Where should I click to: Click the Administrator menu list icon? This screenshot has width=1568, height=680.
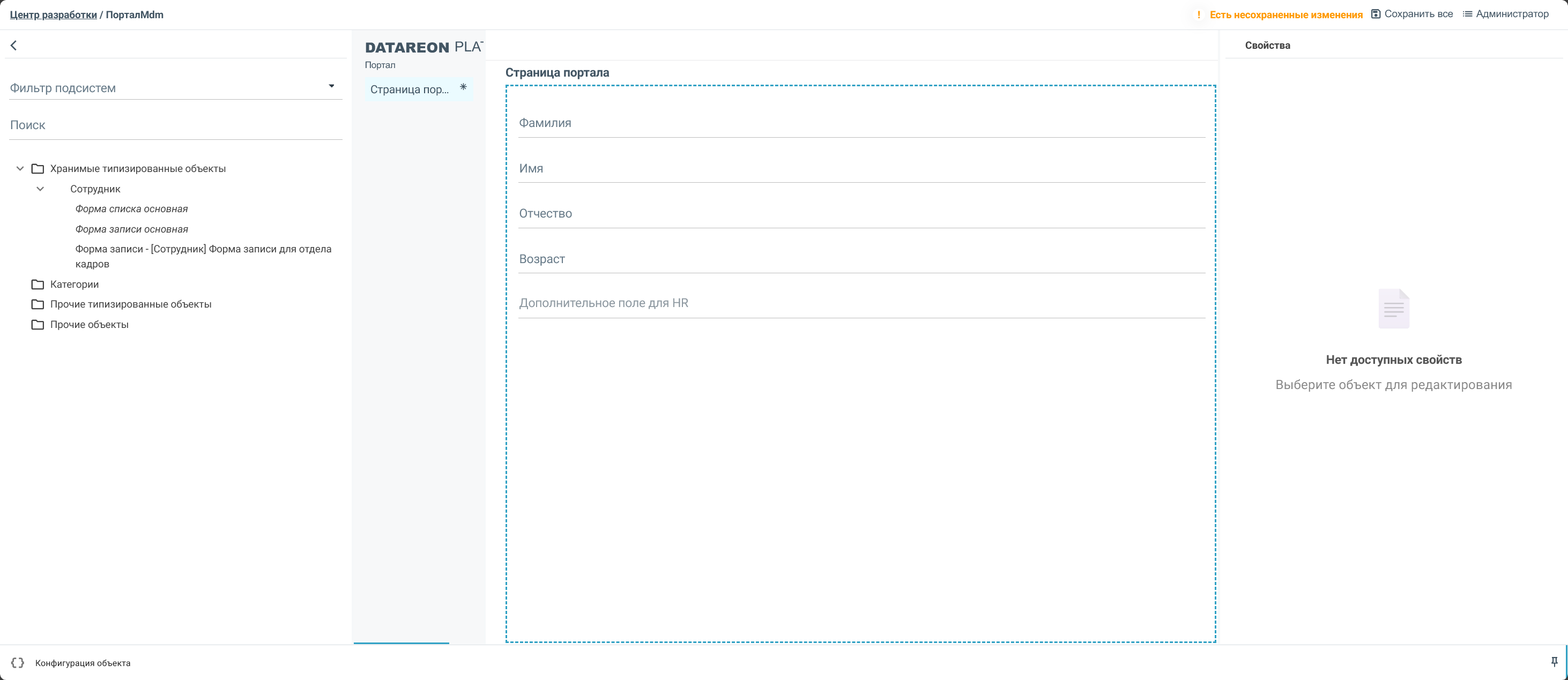1468,14
